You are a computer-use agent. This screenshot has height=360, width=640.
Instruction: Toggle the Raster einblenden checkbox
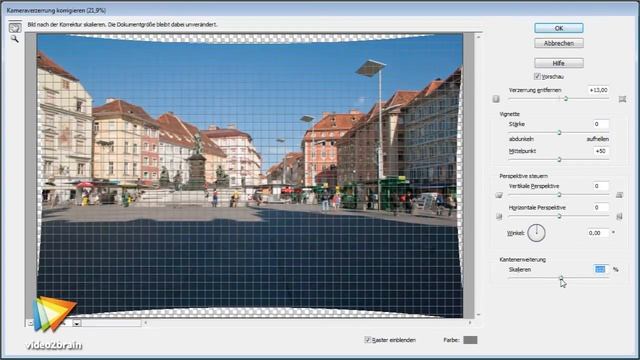(367, 340)
